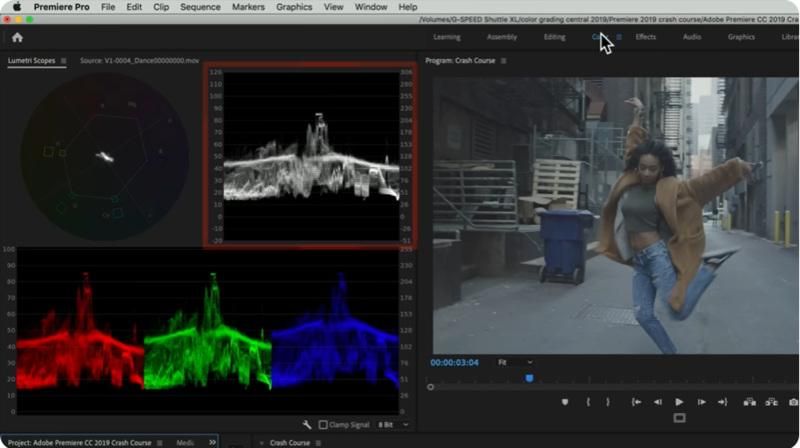Open the Help menu

pyautogui.click(x=408, y=7)
